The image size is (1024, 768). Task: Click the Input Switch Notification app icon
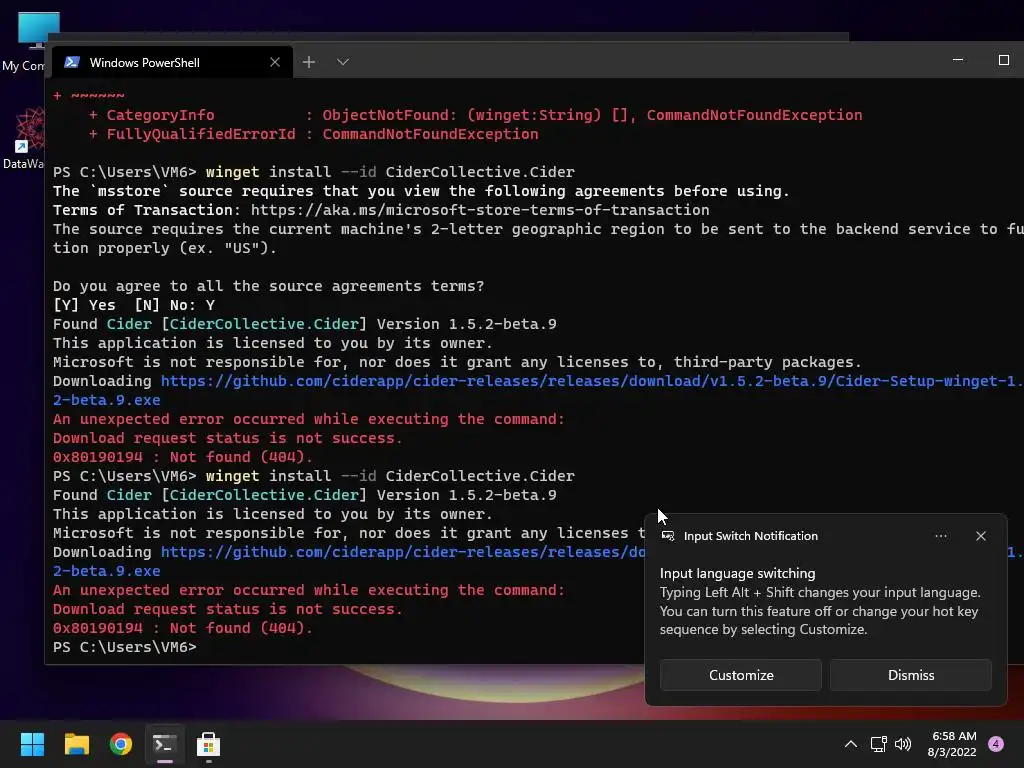667,536
